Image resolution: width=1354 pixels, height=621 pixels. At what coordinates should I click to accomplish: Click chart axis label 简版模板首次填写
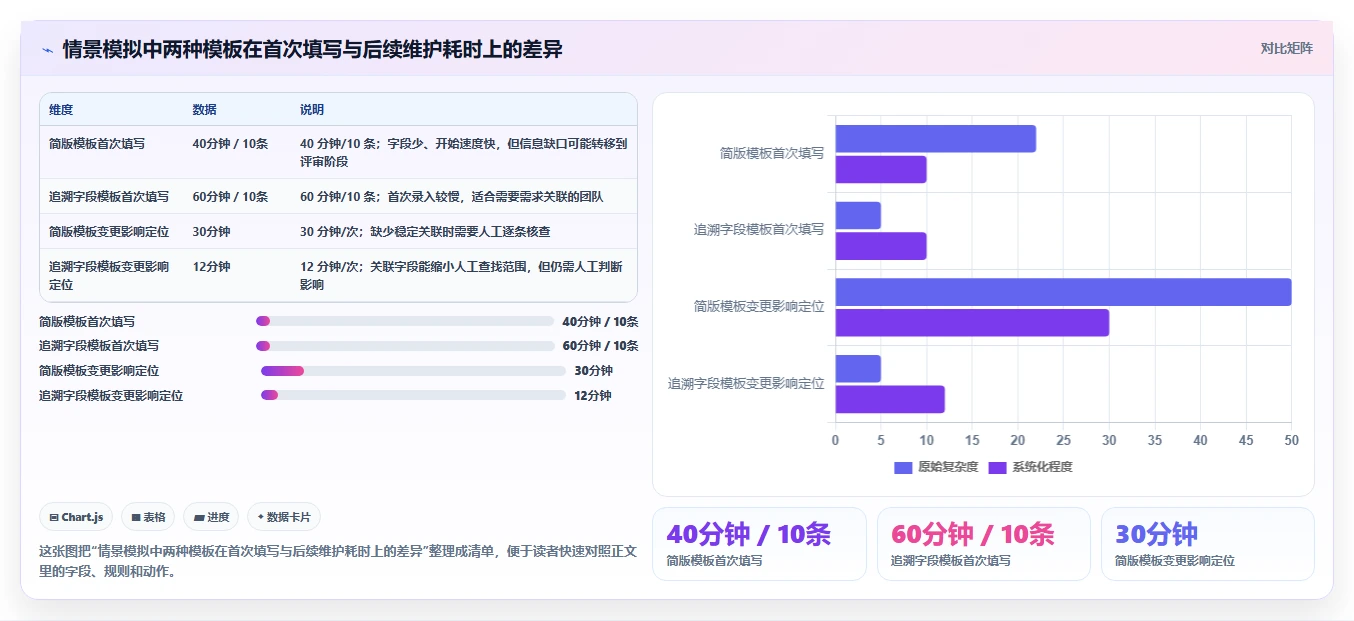tap(772, 154)
